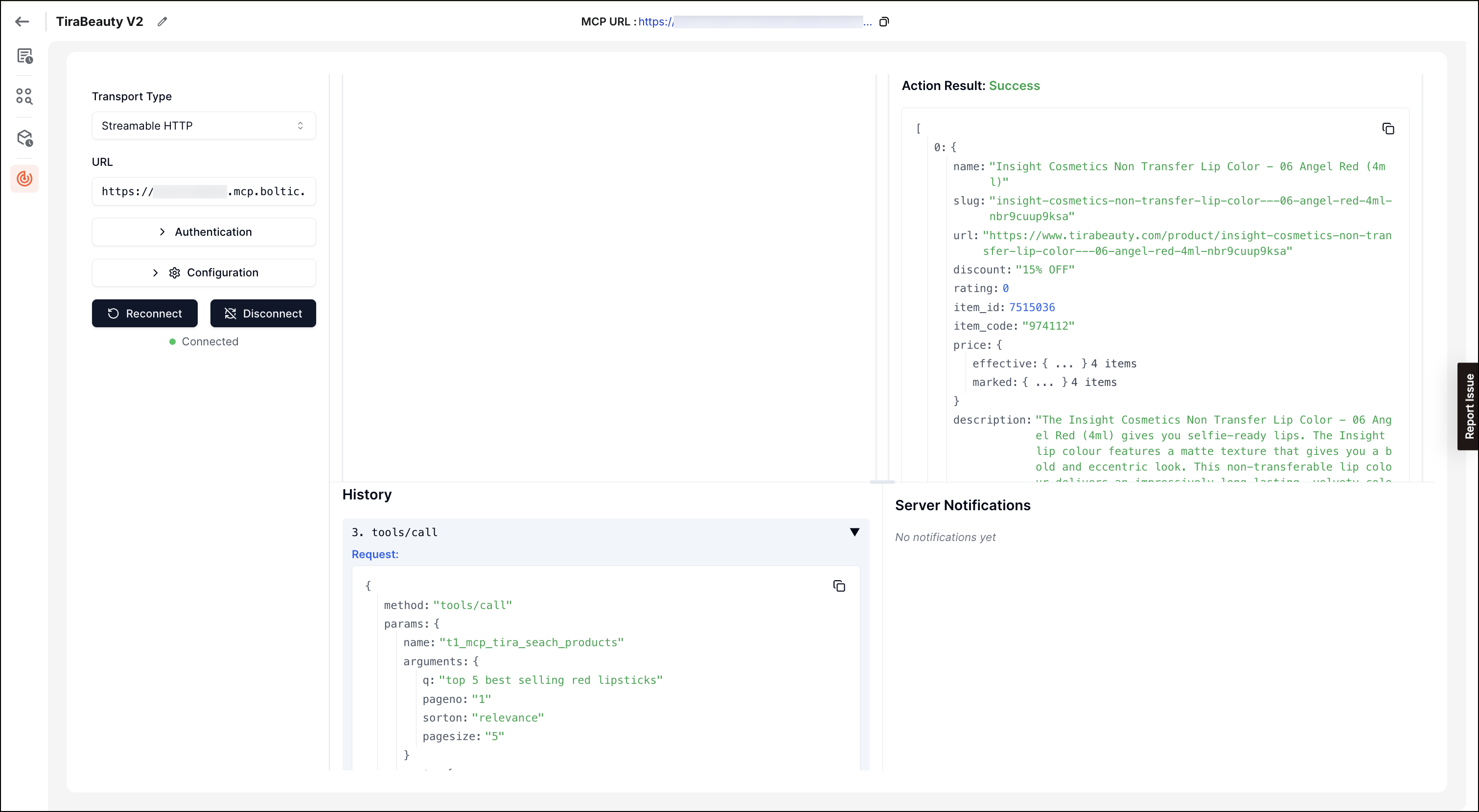
Task: Click the tool name "t1_mcp_tira_seach_products"
Action: click(532, 643)
